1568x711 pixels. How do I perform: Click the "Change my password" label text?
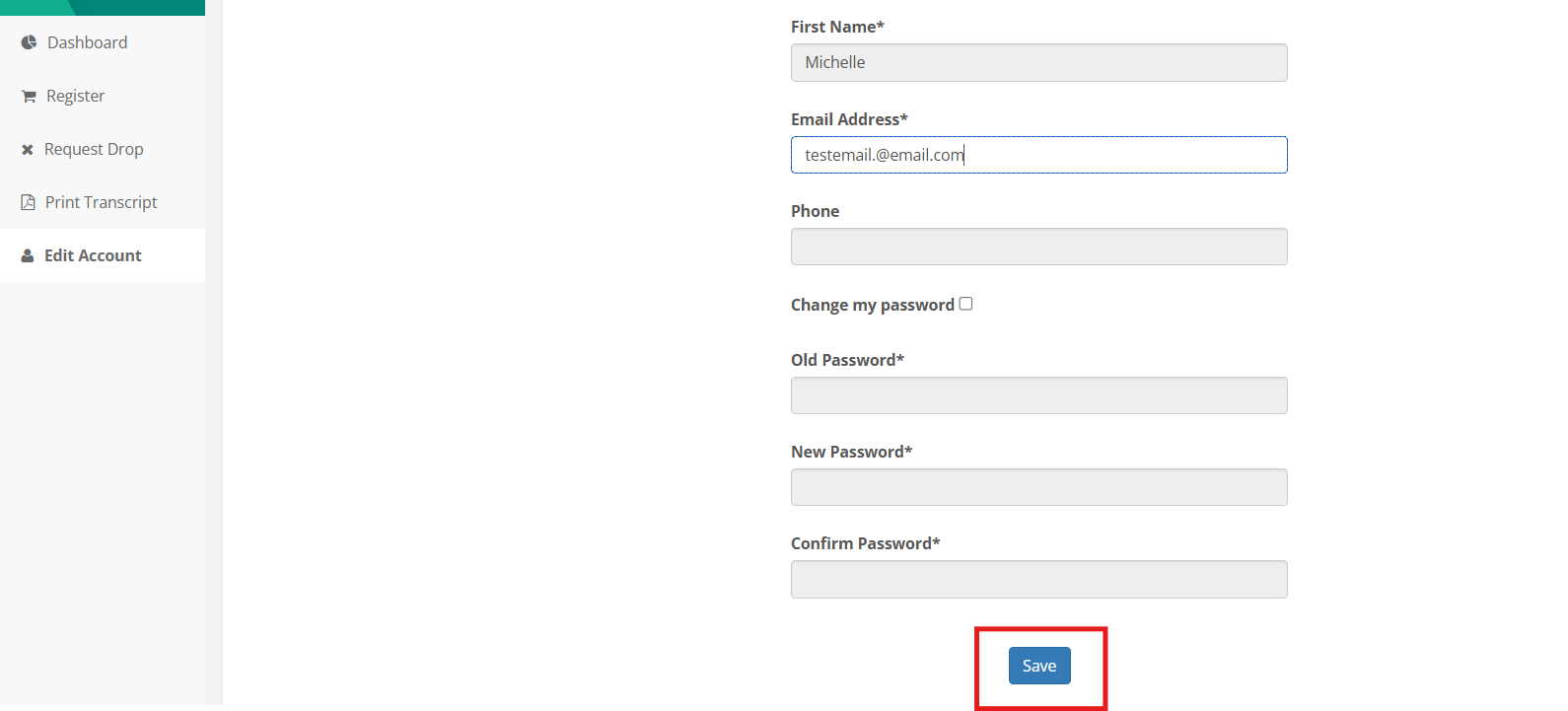pyautogui.click(x=872, y=305)
